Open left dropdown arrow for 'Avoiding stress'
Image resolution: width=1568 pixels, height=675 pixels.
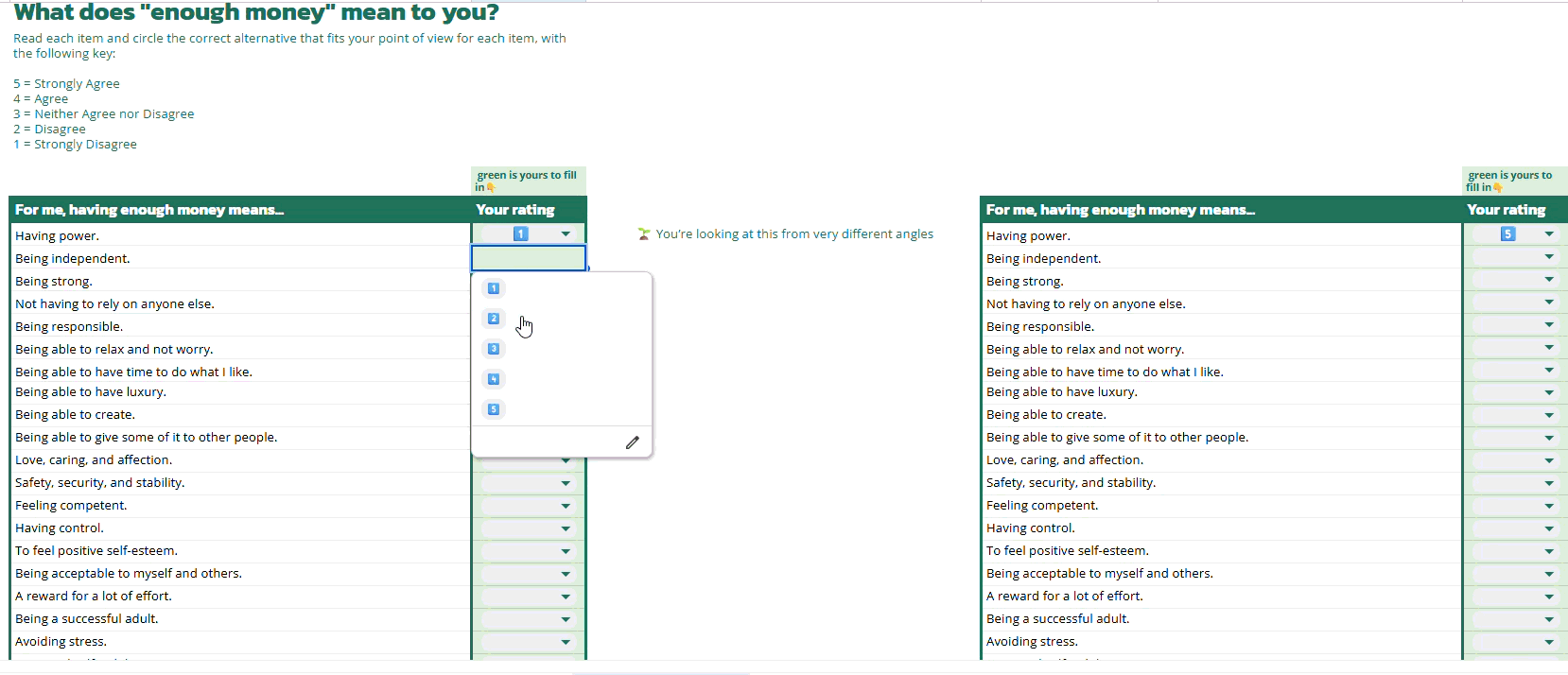566,642
